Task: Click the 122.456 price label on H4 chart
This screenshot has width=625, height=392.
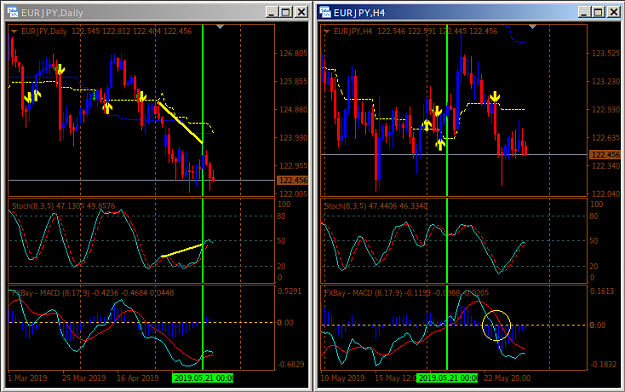Action: [605, 154]
